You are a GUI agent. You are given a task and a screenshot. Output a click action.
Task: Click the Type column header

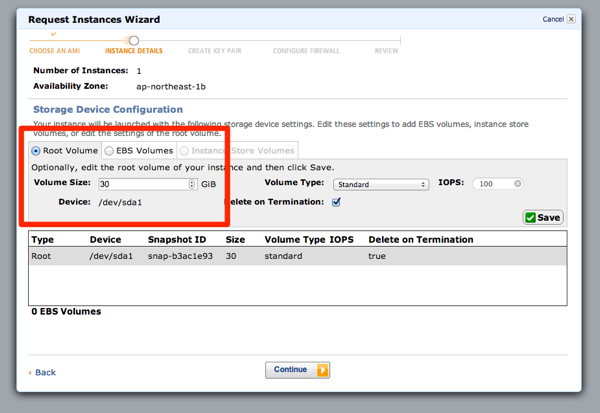42,240
